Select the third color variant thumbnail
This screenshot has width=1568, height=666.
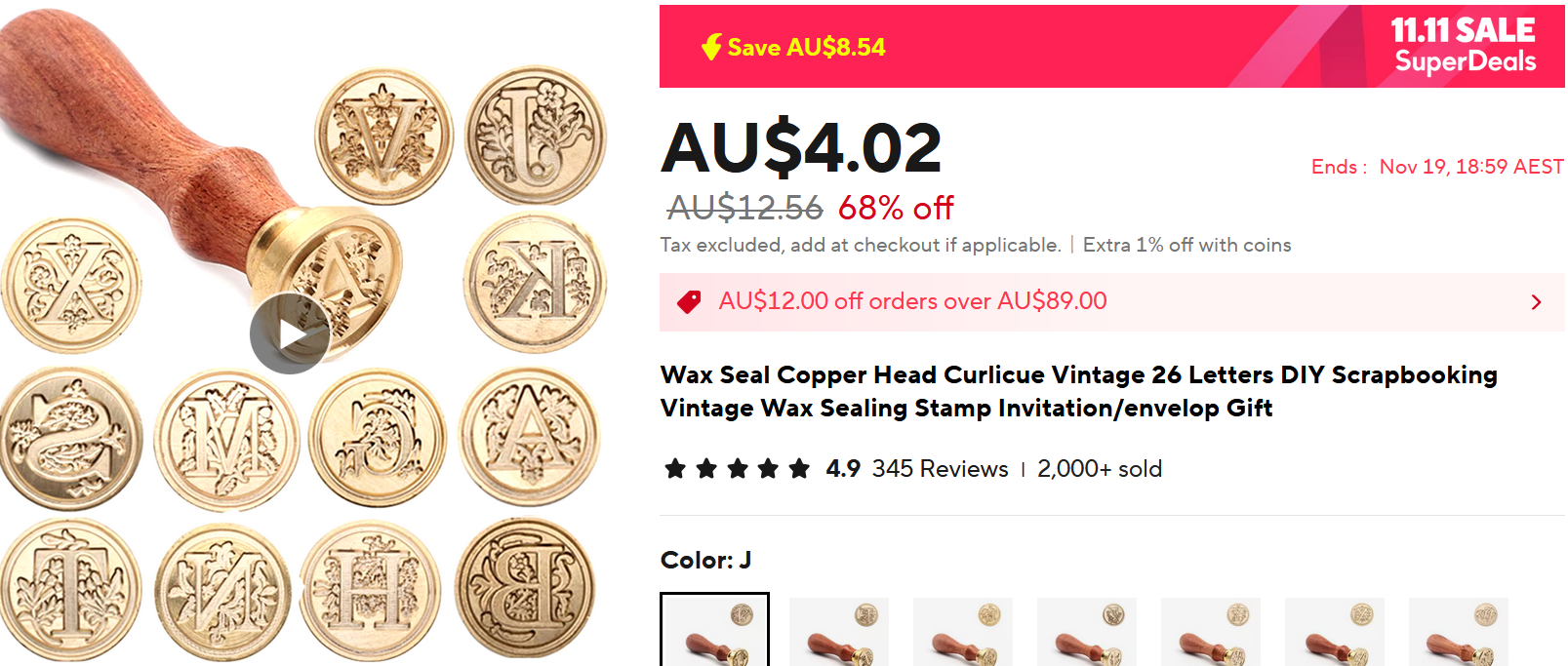963,632
